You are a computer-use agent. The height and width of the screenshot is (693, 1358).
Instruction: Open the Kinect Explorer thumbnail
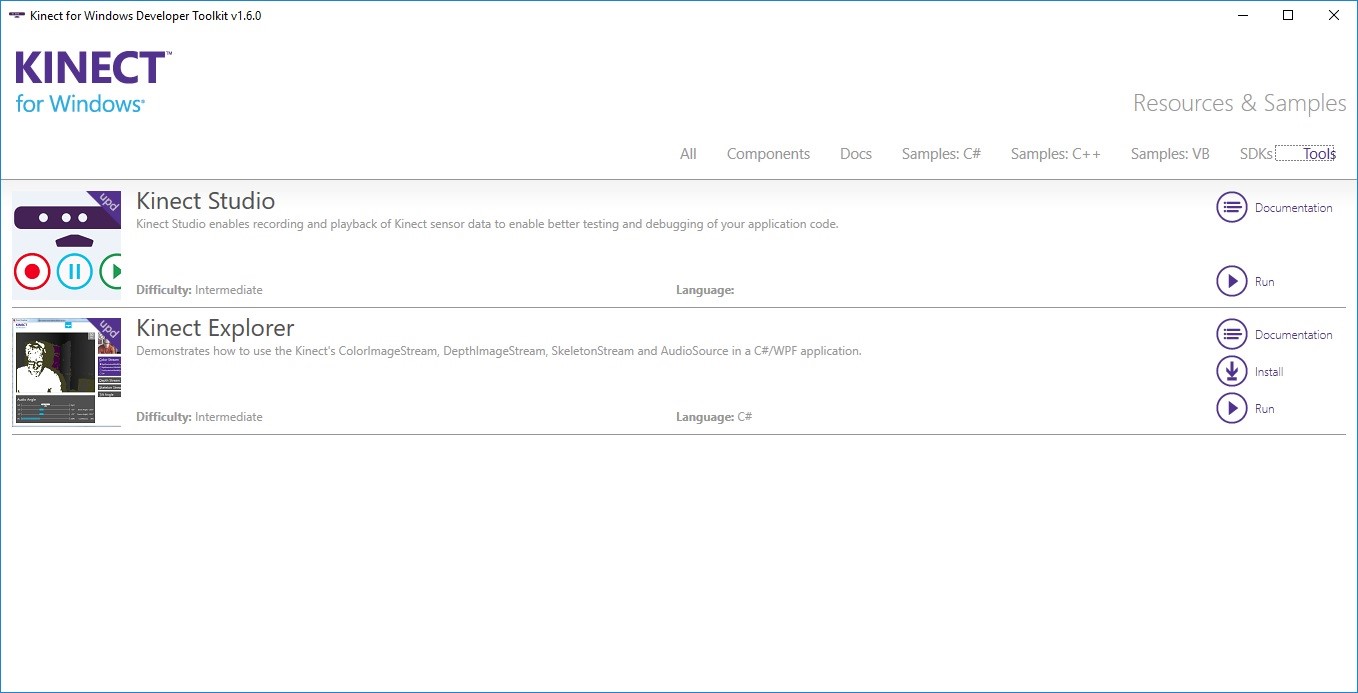pyautogui.click(x=67, y=372)
